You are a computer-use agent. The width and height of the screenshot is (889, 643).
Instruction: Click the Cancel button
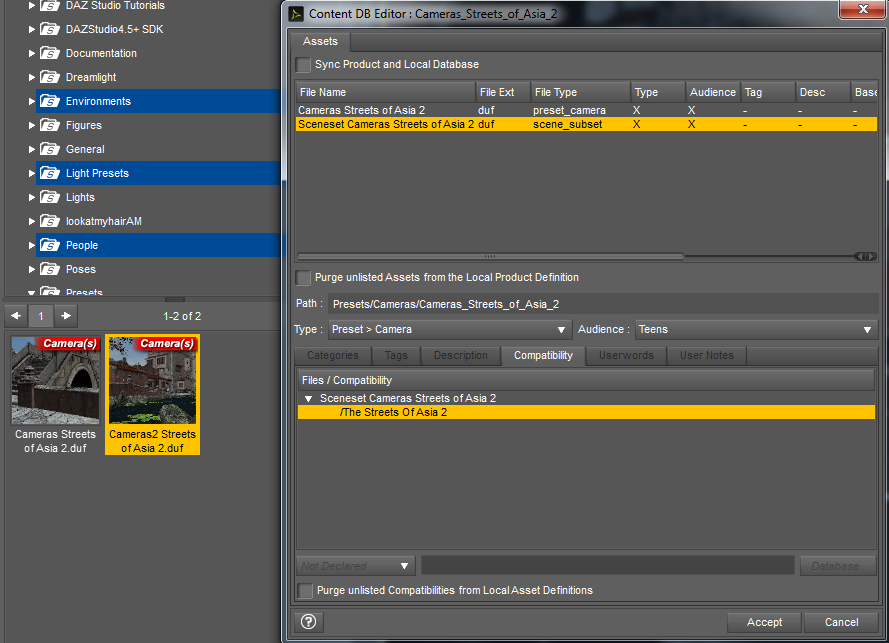click(x=841, y=622)
